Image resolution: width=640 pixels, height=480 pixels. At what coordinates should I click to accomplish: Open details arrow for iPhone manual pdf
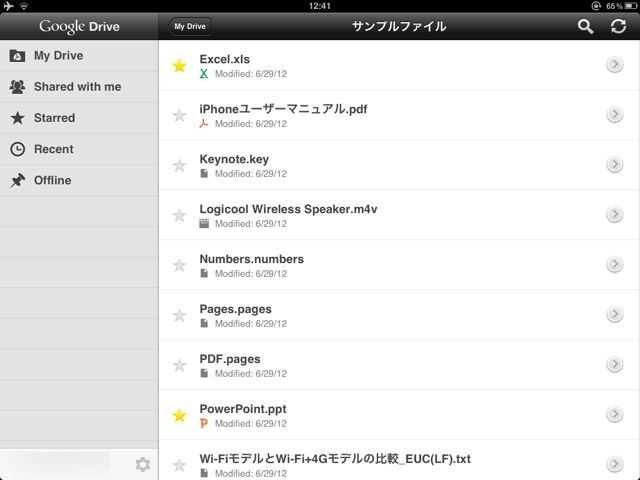[614, 114]
